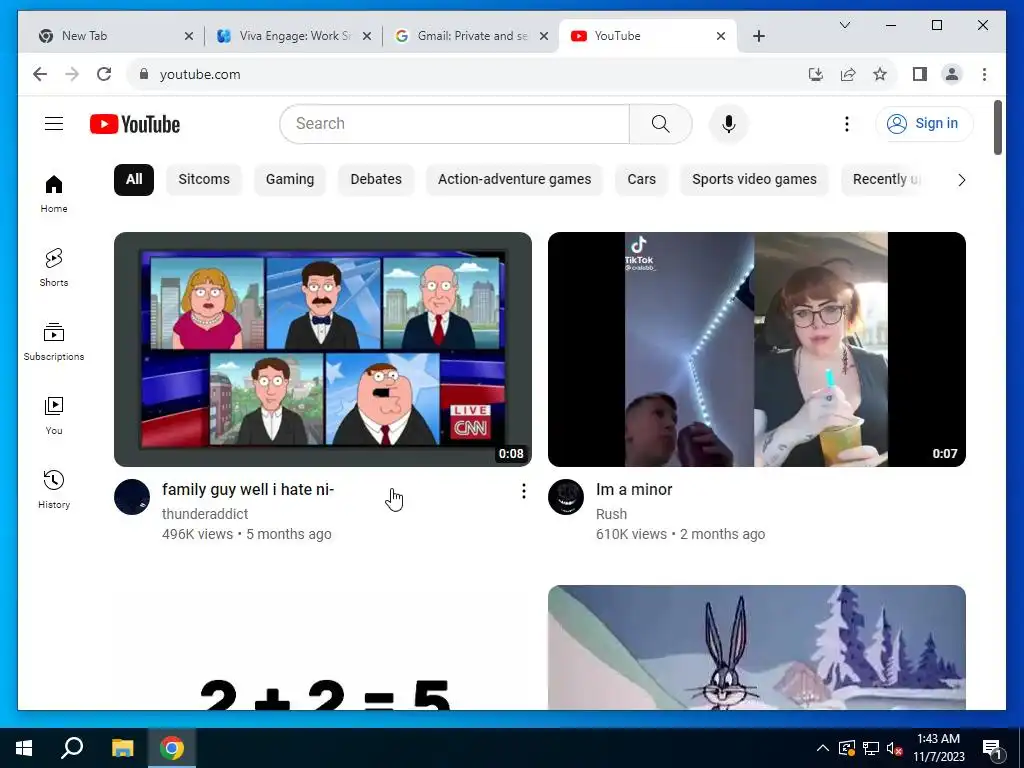Switch to Viva Engage tab
This screenshot has width=1024, height=768.
295,36
